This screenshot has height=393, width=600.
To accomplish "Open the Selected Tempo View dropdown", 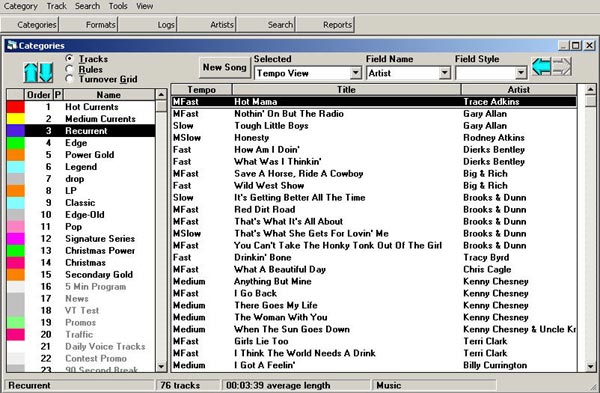I will point(356,73).
